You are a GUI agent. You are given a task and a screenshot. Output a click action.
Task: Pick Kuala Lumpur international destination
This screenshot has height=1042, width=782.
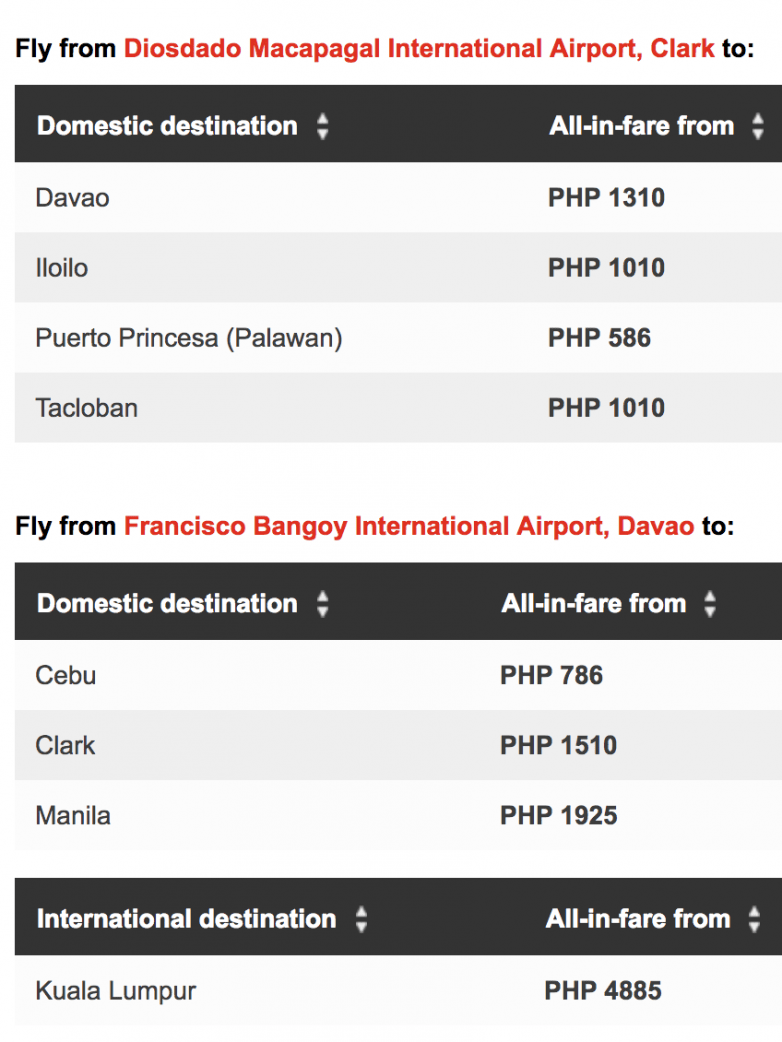[x=115, y=991]
